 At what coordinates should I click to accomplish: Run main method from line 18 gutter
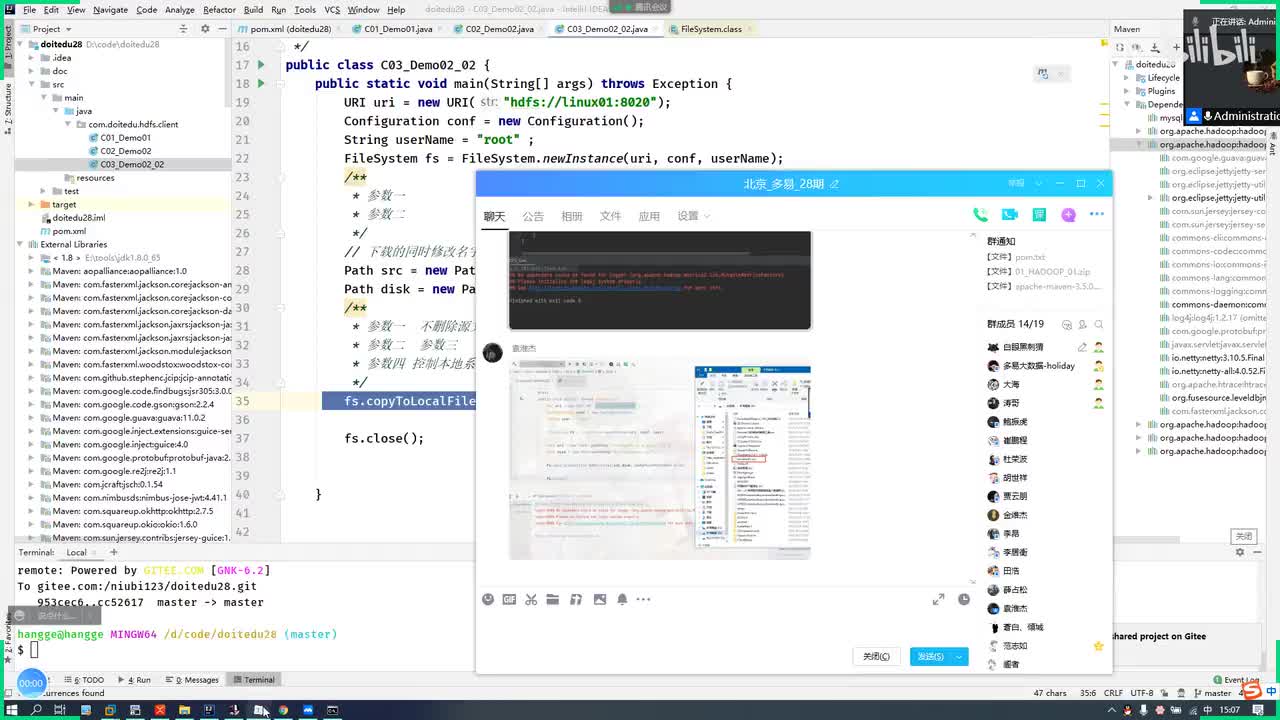point(261,84)
